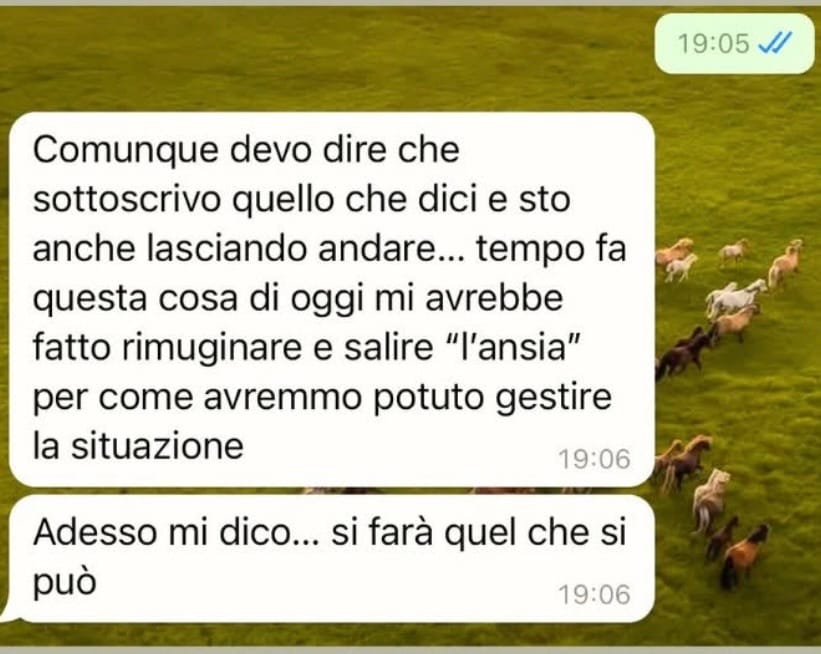Tap the 19:06 timestamp of the long message

click(594, 459)
